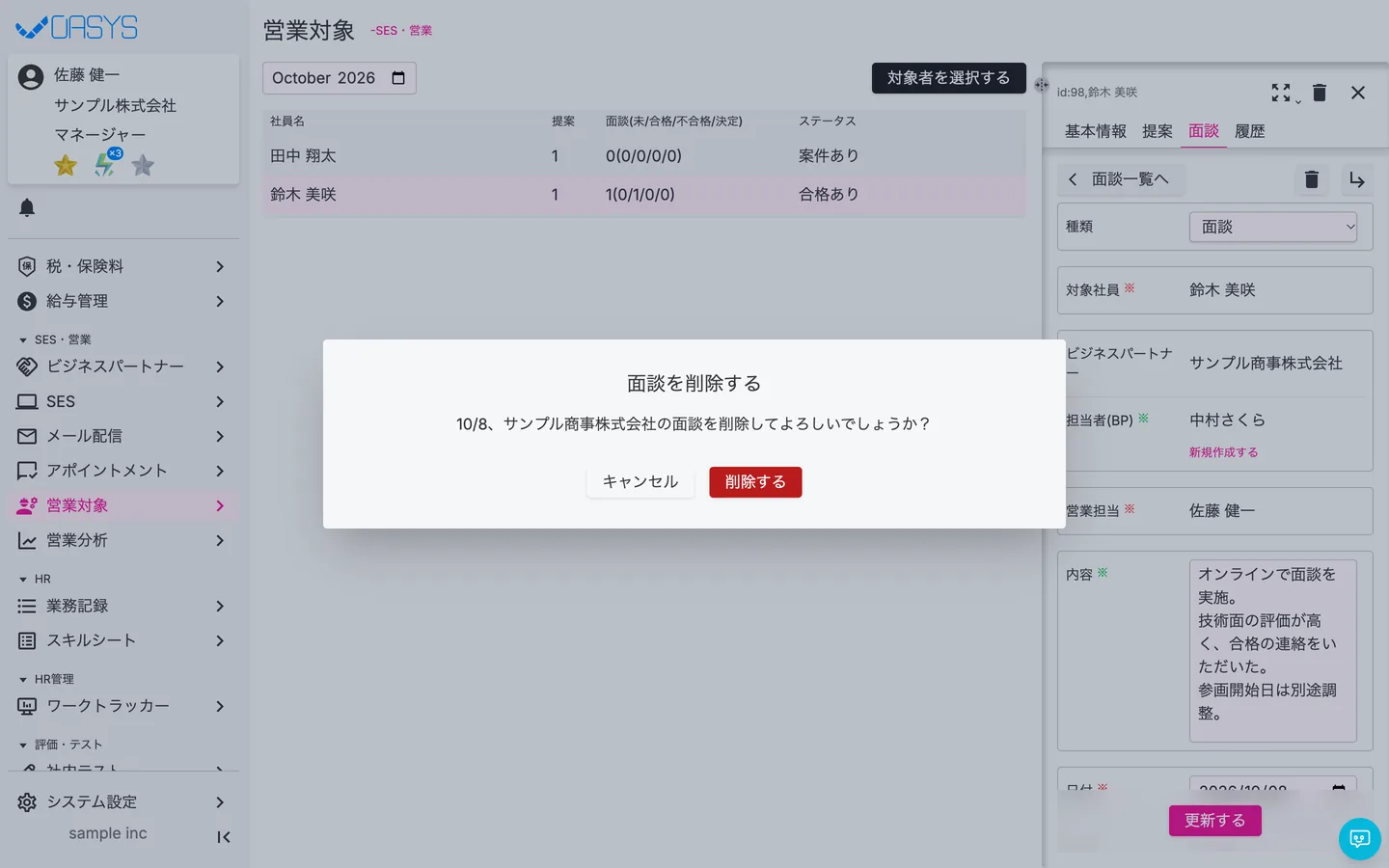This screenshot has height=868, width=1389.
Task: Click the user avatar icon
Action: click(31, 77)
